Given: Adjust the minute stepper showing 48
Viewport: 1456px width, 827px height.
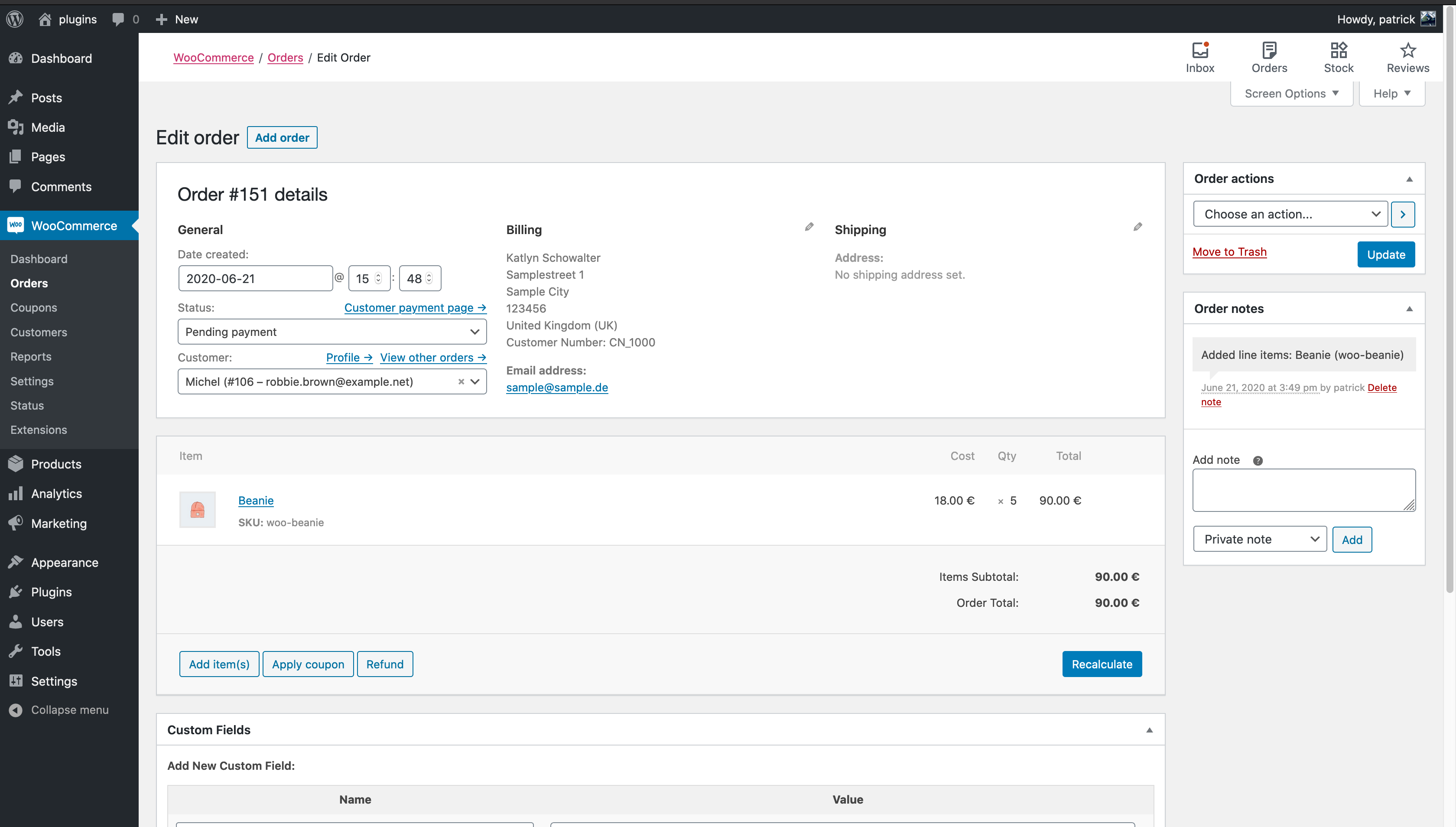Looking at the screenshot, I should tap(429, 278).
